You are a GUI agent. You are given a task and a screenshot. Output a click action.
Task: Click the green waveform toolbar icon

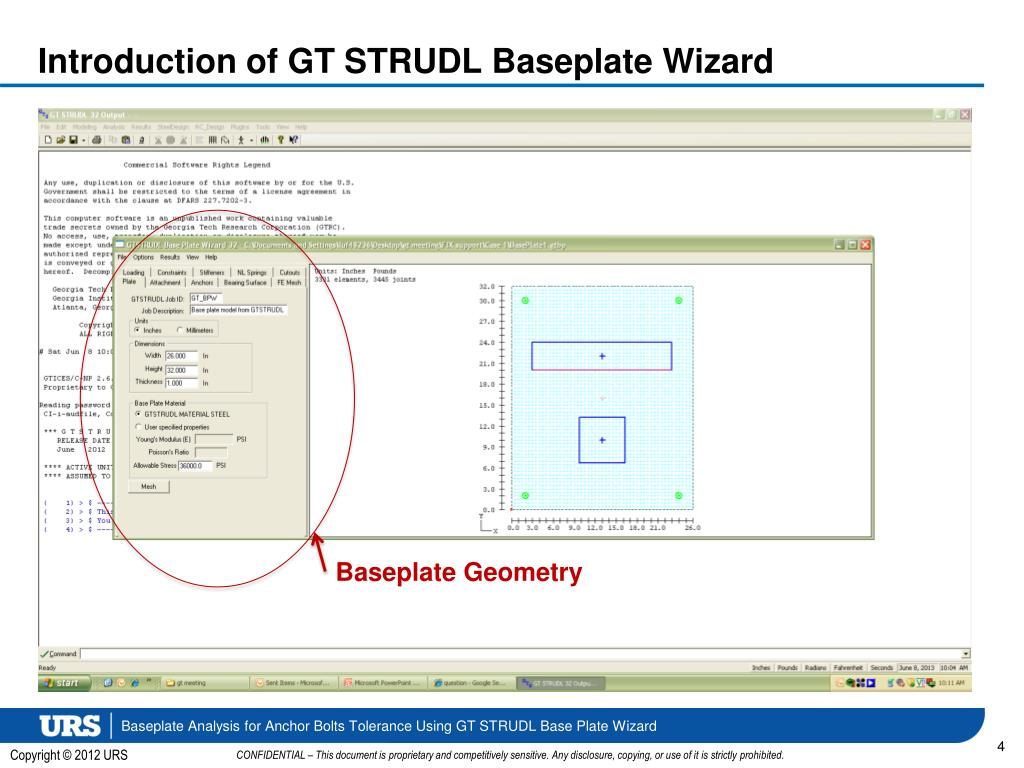(x=264, y=140)
